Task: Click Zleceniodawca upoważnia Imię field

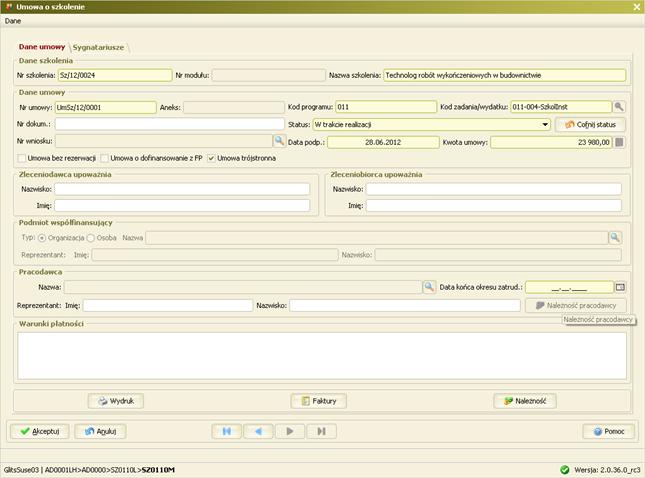Action: click(x=182, y=205)
